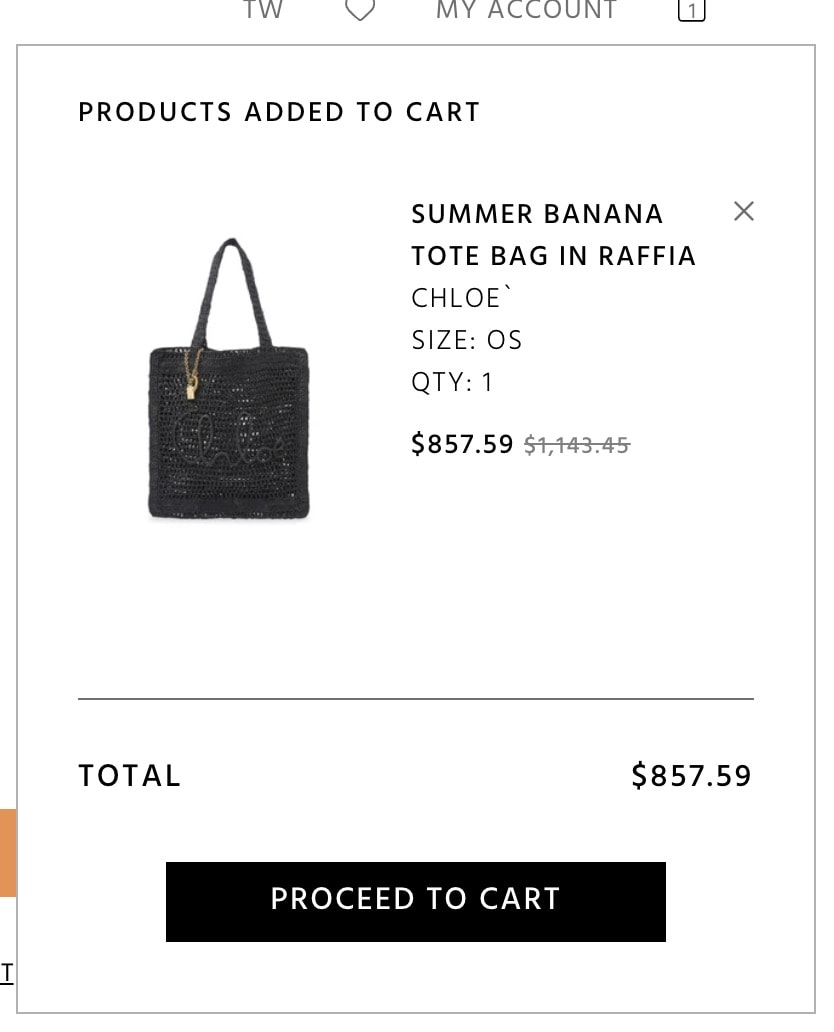Open the MY ACCOUNT menu
834x1032 pixels.
point(527,9)
